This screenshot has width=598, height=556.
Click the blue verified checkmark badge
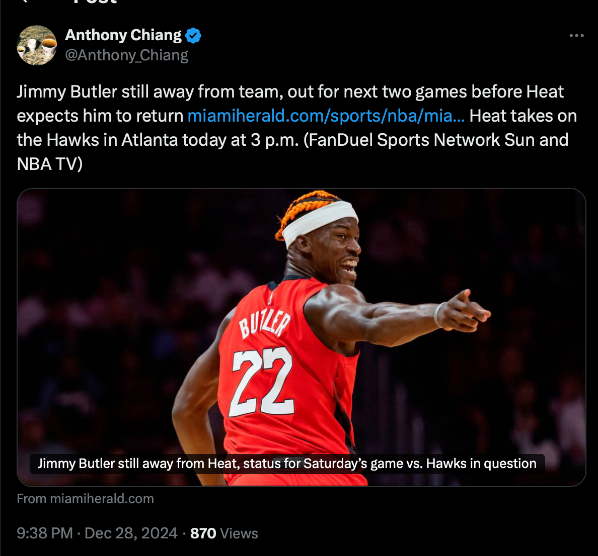(193, 35)
